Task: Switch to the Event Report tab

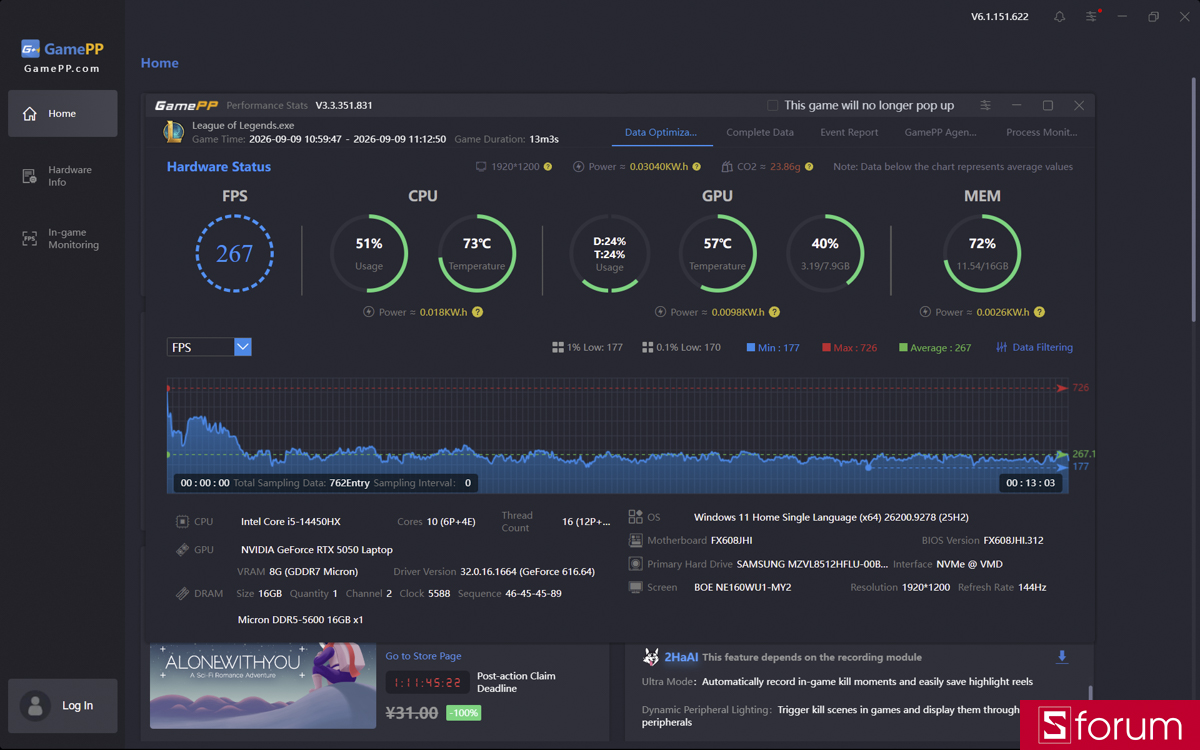Action: click(849, 132)
